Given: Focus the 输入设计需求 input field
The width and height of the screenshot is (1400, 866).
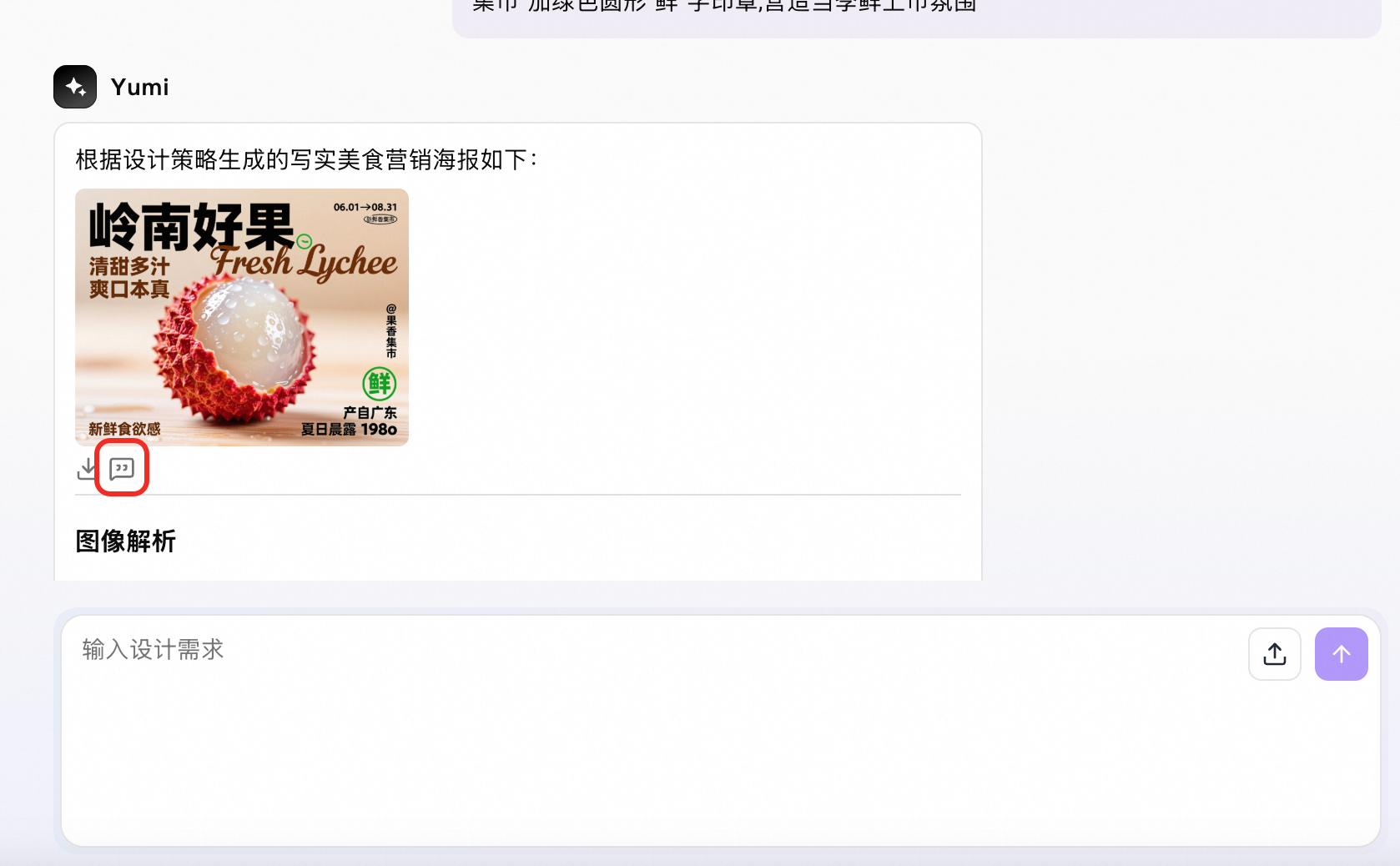Looking at the screenshot, I should [x=651, y=731].
